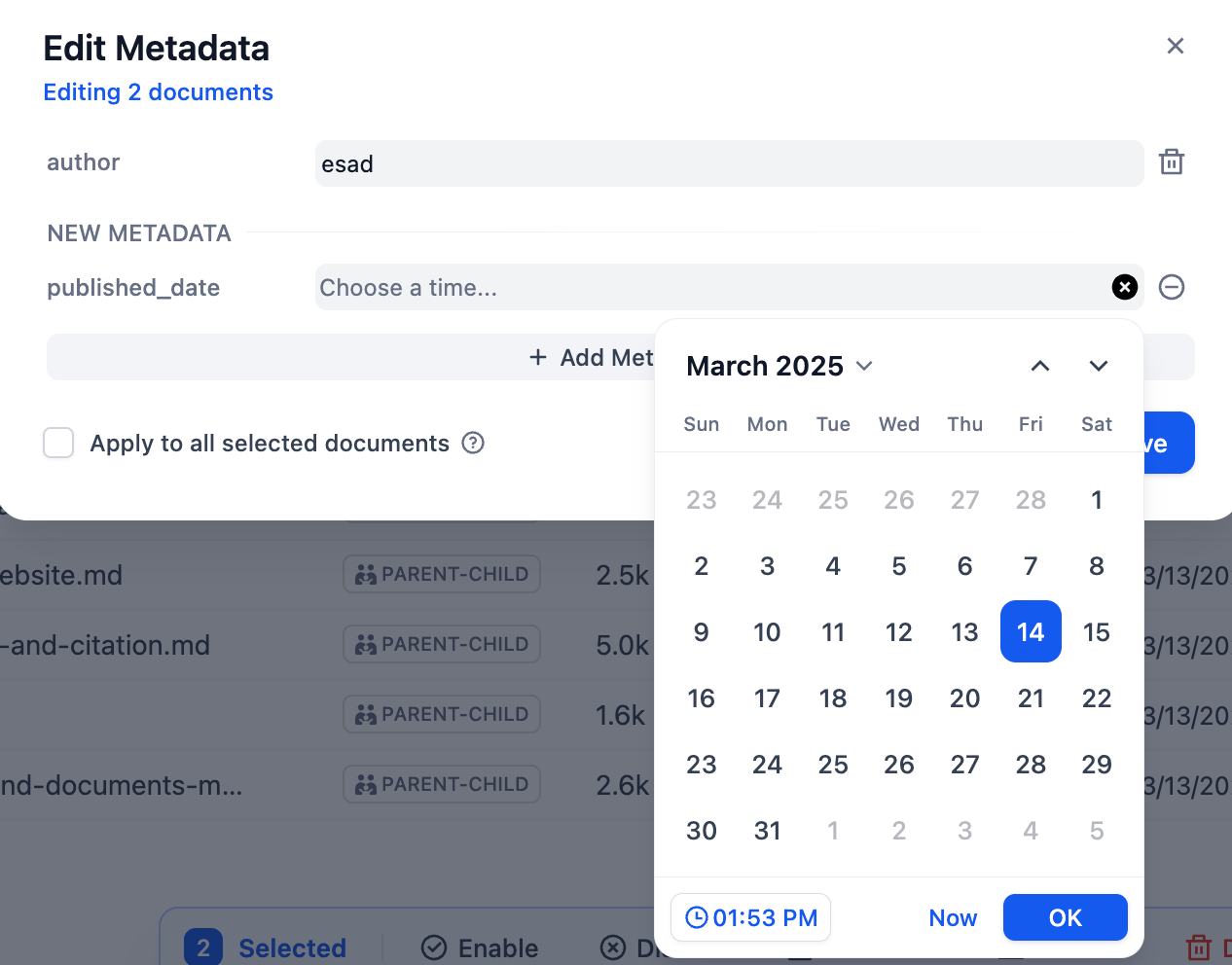Go to previous month with up chevron

[1040, 366]
